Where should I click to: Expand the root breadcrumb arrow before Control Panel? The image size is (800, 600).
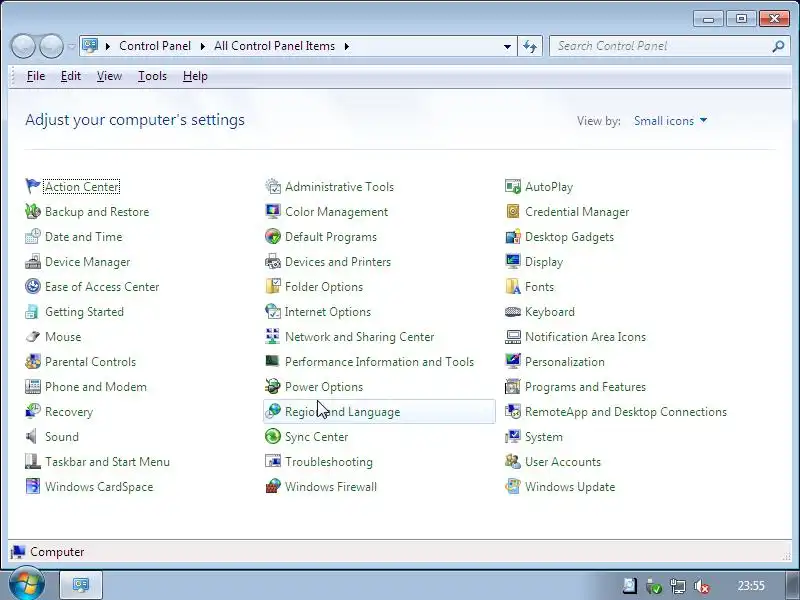108,46
